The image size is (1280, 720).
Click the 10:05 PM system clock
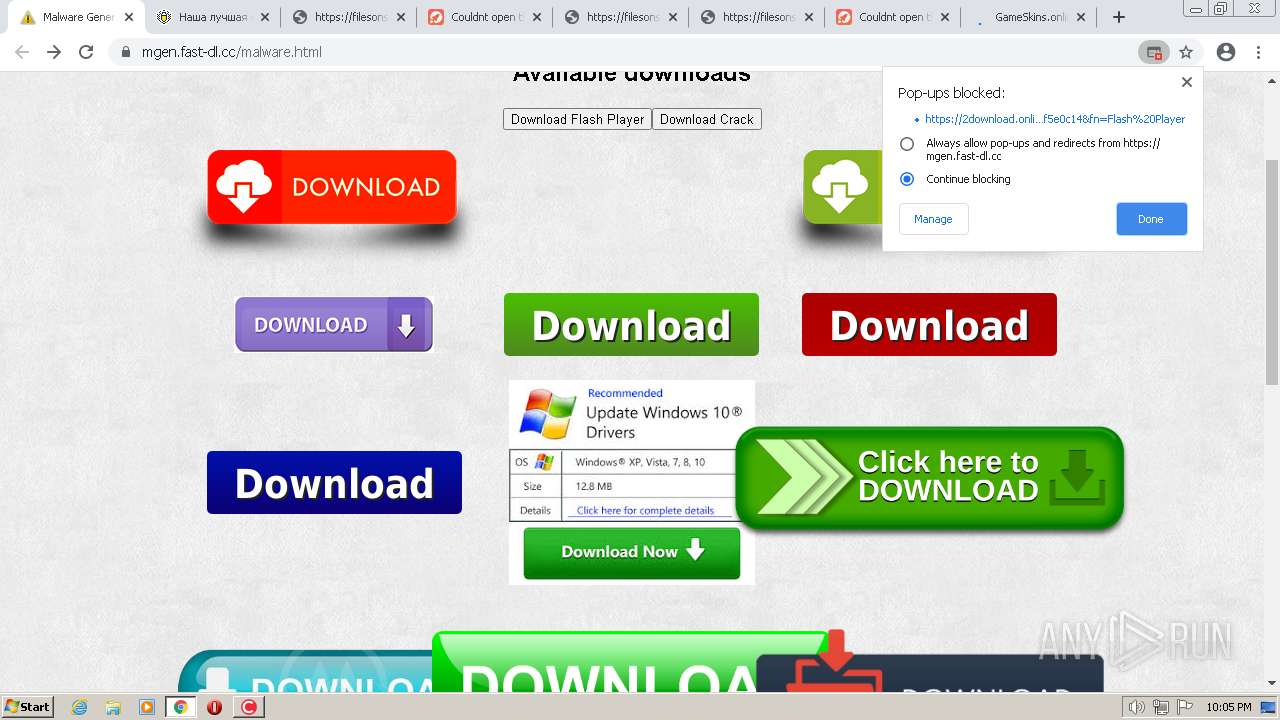1228,707
